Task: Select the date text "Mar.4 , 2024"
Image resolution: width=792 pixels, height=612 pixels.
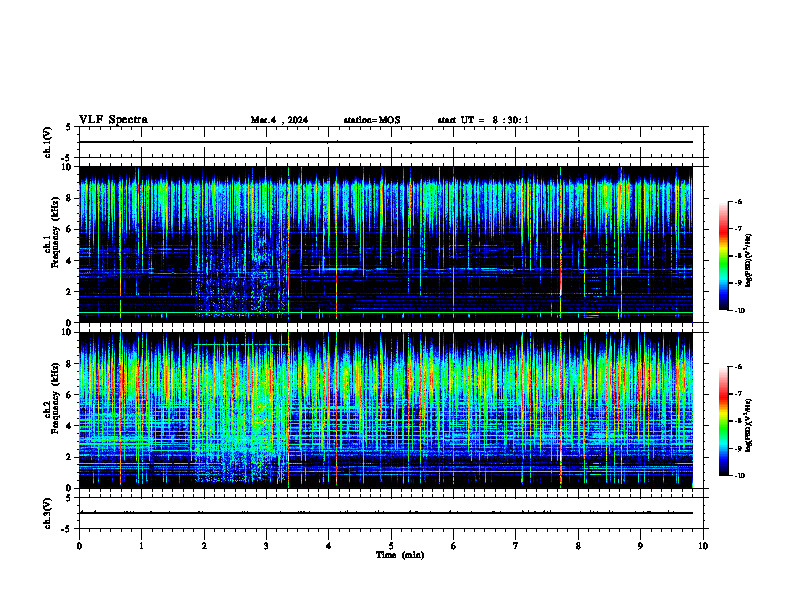Action: 279,120
